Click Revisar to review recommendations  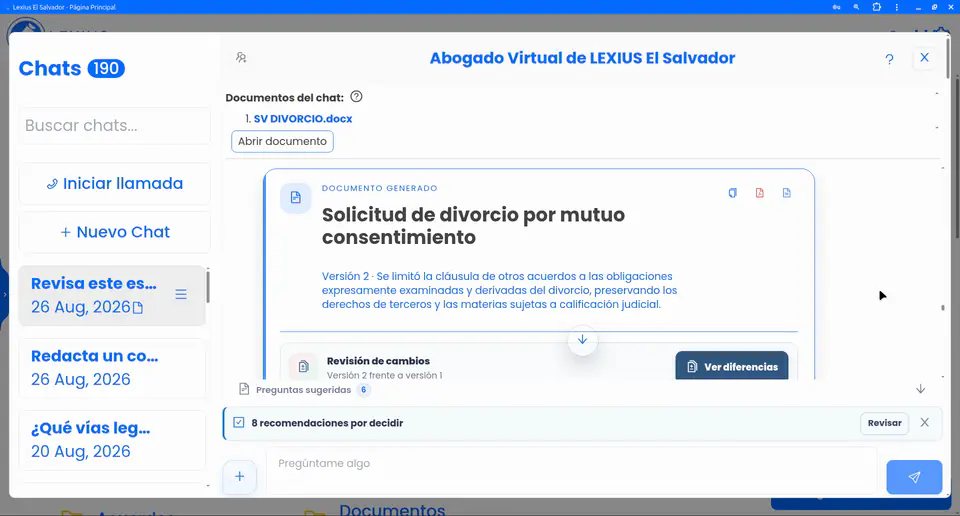[884, 423]
